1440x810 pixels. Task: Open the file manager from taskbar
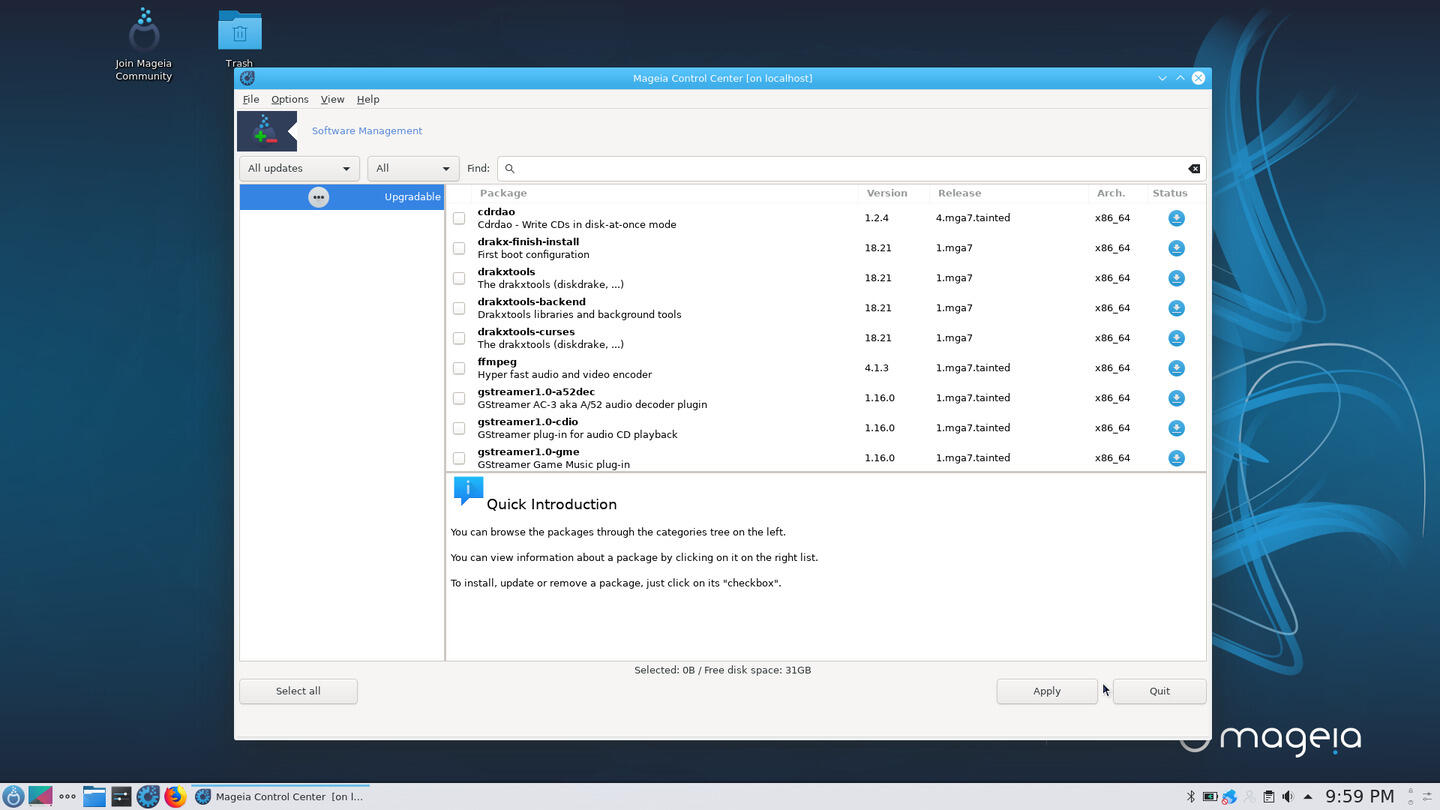94,796
